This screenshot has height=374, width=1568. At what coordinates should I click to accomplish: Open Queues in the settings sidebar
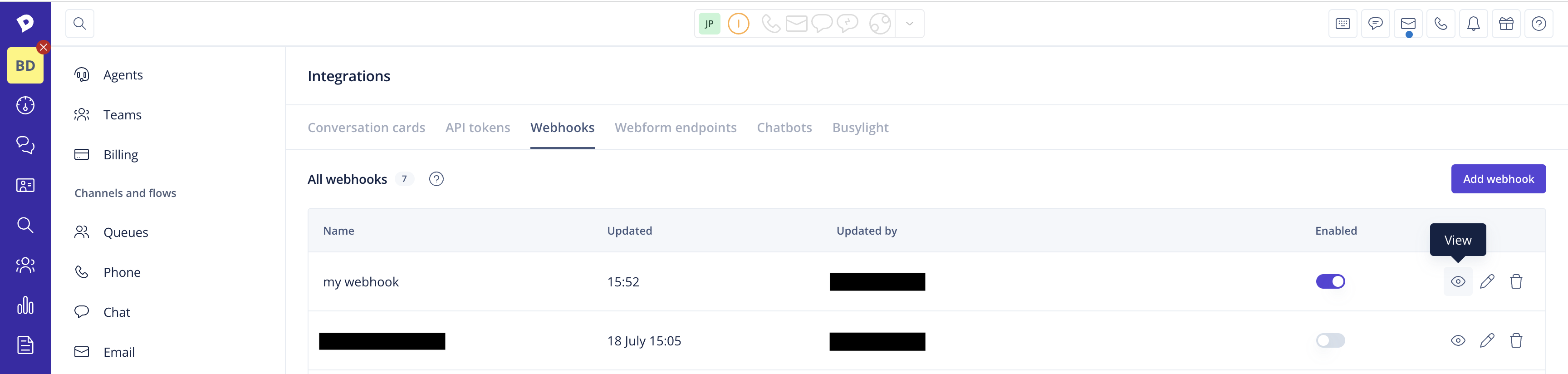[x=125, y=233]
